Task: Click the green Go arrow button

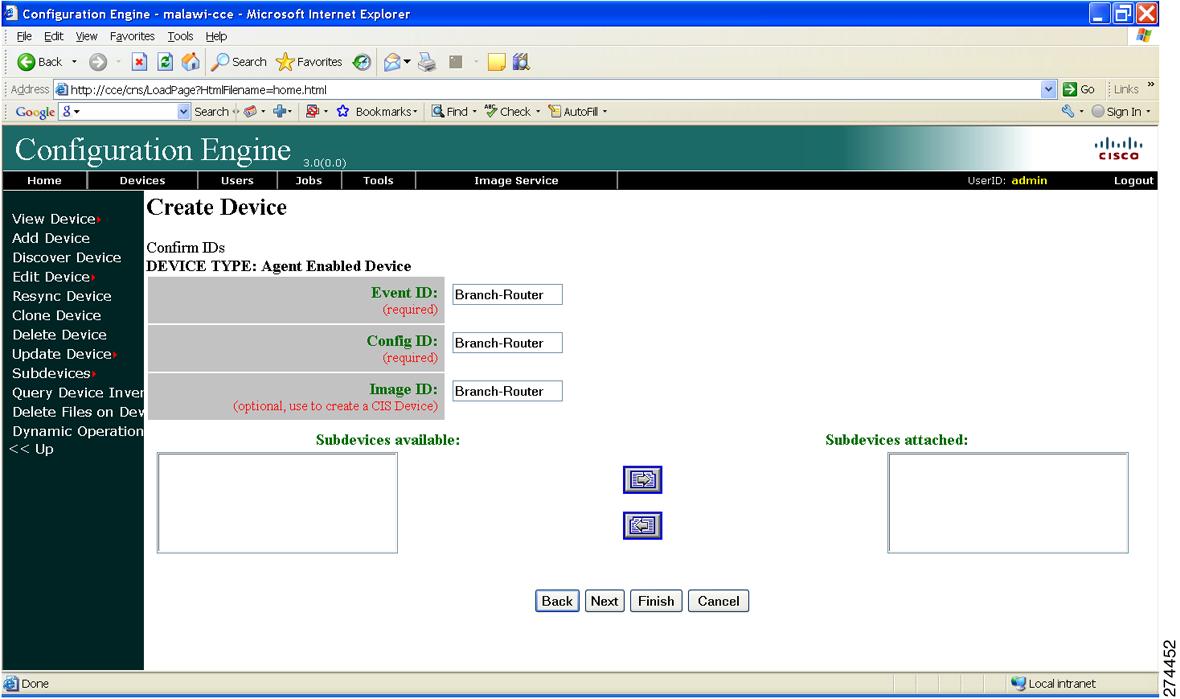Action: (x=1069, y=89)
